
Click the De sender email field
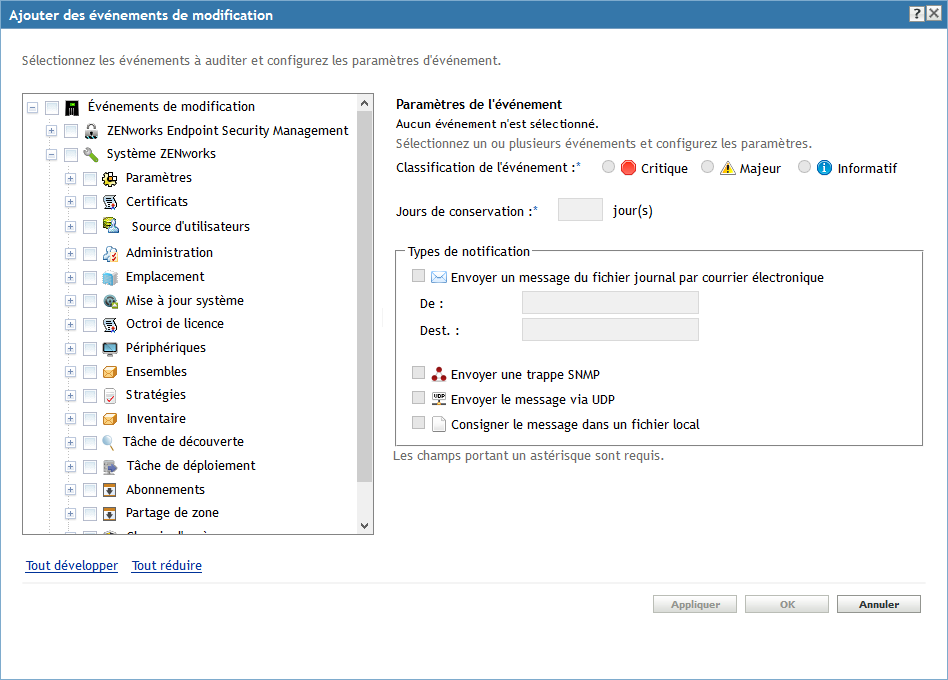coord(611,302)
